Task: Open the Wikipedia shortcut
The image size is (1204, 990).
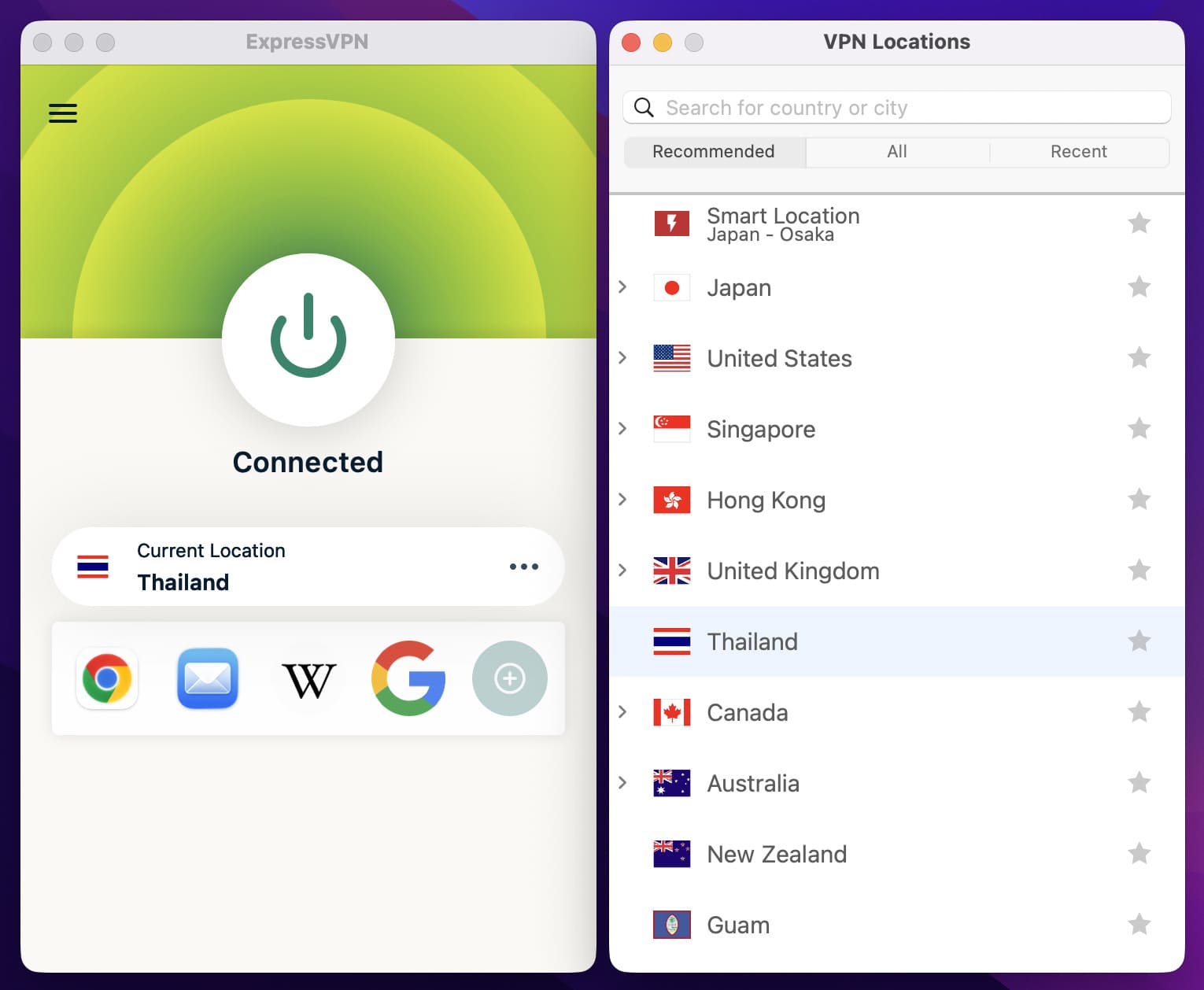Action: (x=308, y=680)
